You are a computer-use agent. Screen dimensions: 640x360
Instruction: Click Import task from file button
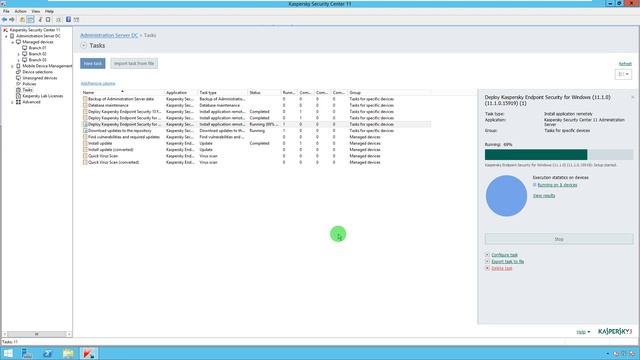tap(134, 64)
